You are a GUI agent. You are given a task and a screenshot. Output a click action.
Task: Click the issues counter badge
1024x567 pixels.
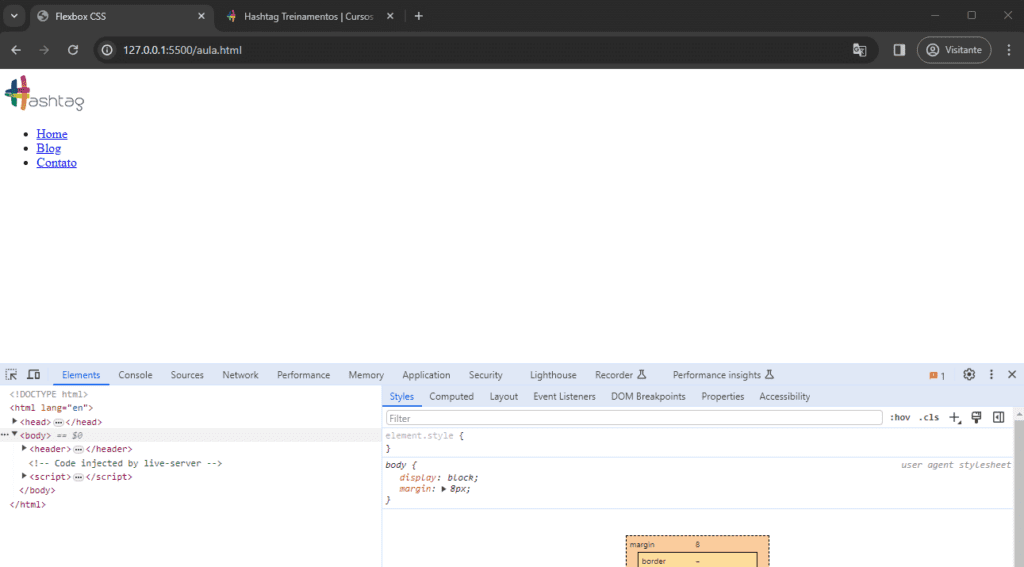click(x=937, y=375)
